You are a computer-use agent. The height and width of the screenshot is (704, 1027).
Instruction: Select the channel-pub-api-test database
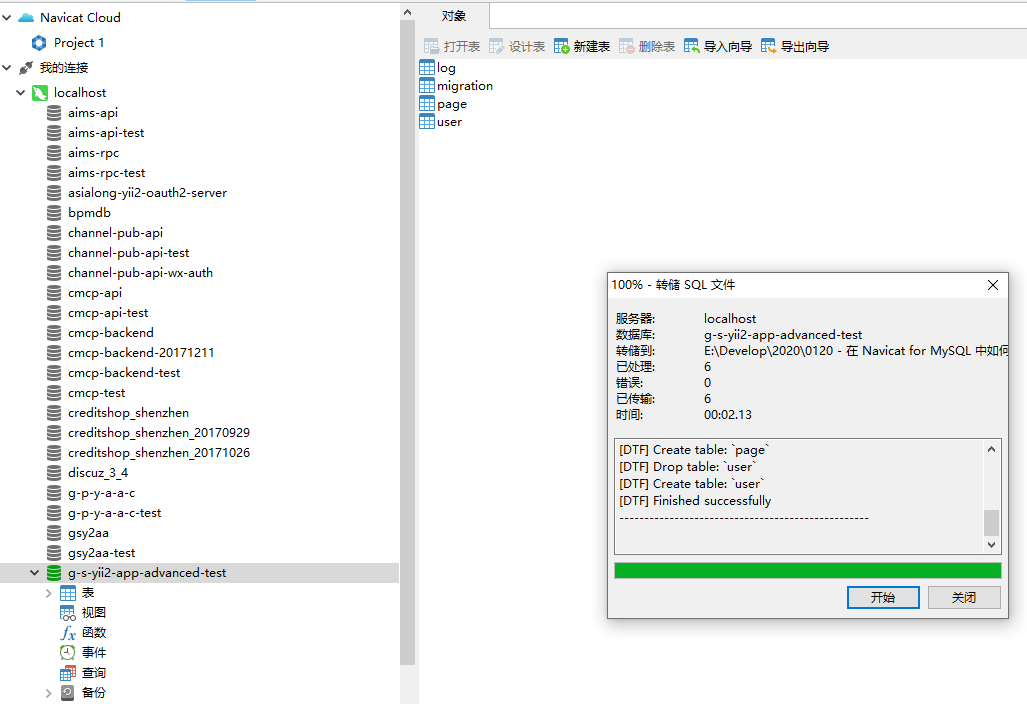tap(128, 253)
